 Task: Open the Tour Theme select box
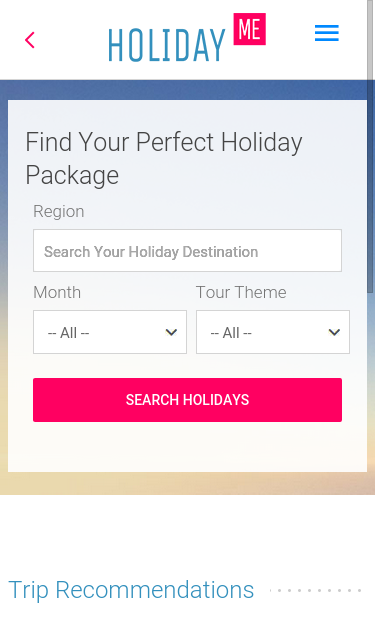coord(273,332)
